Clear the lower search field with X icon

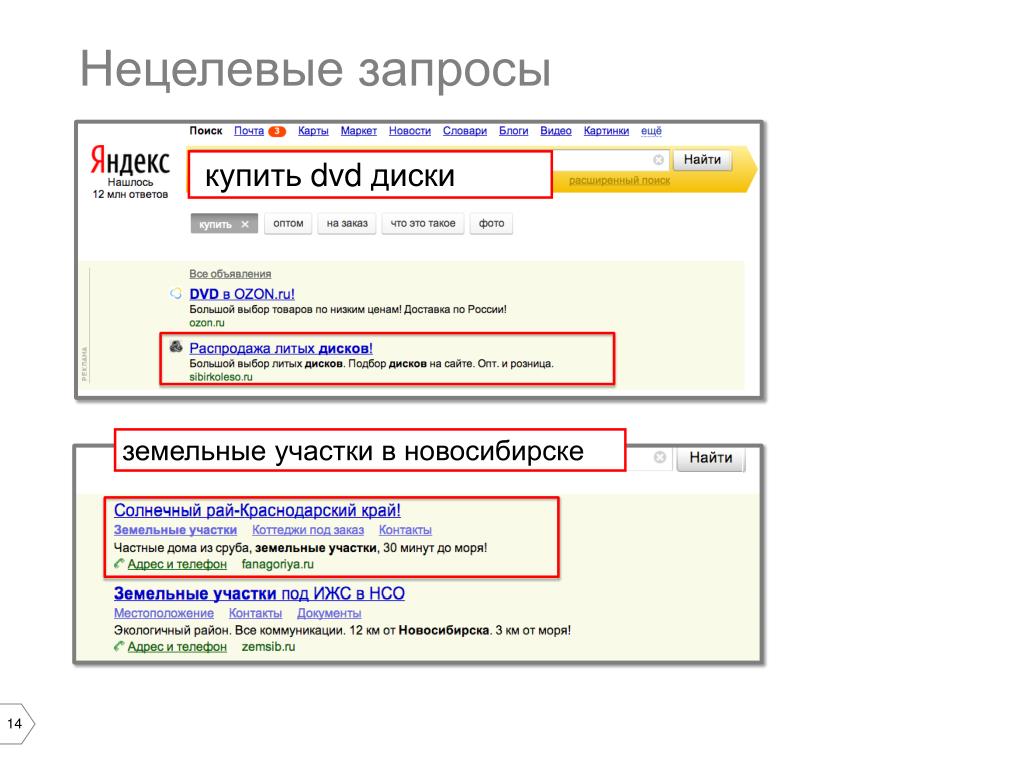[x=660, y=457]
